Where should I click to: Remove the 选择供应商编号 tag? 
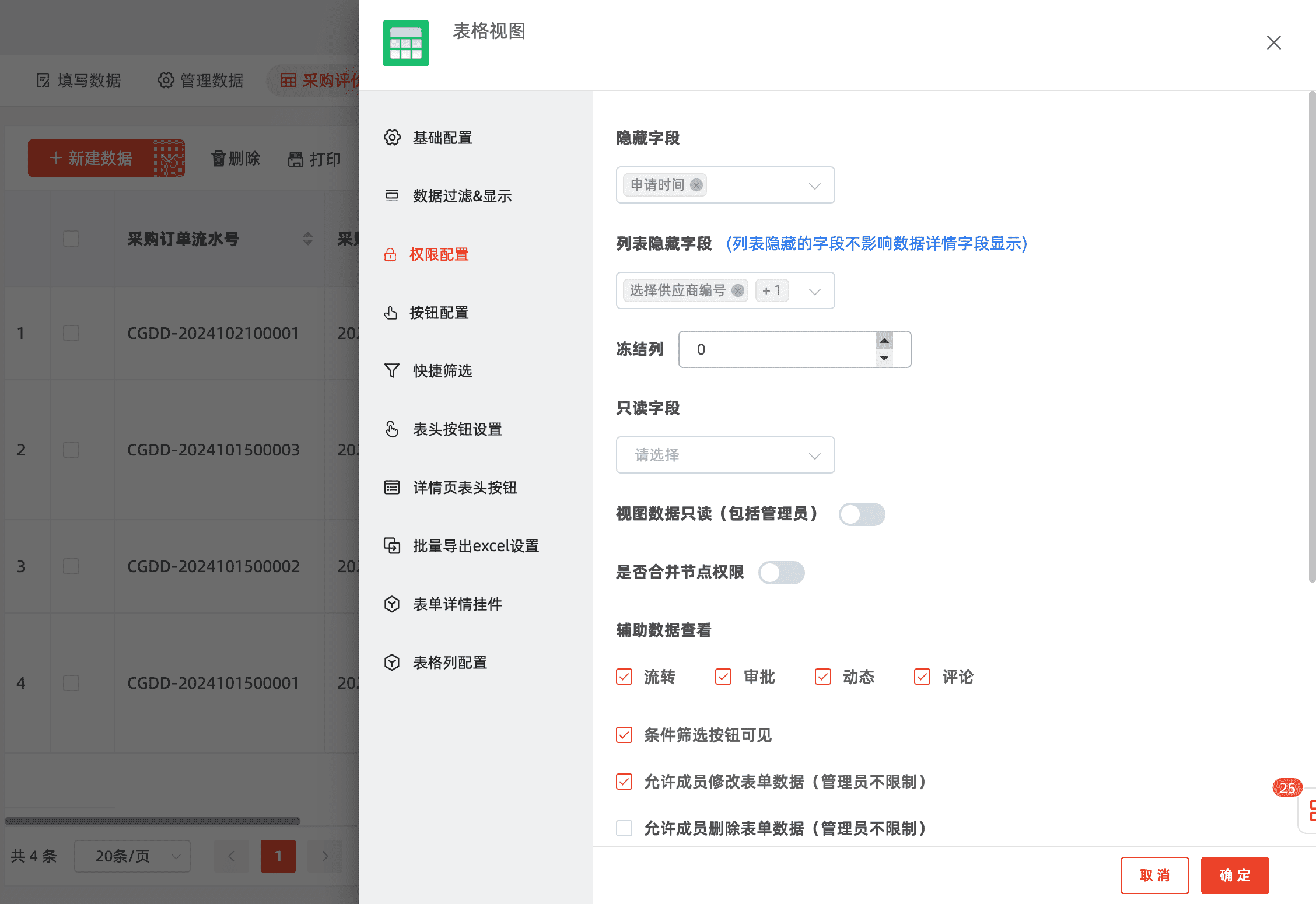click(x=737, y=290)
